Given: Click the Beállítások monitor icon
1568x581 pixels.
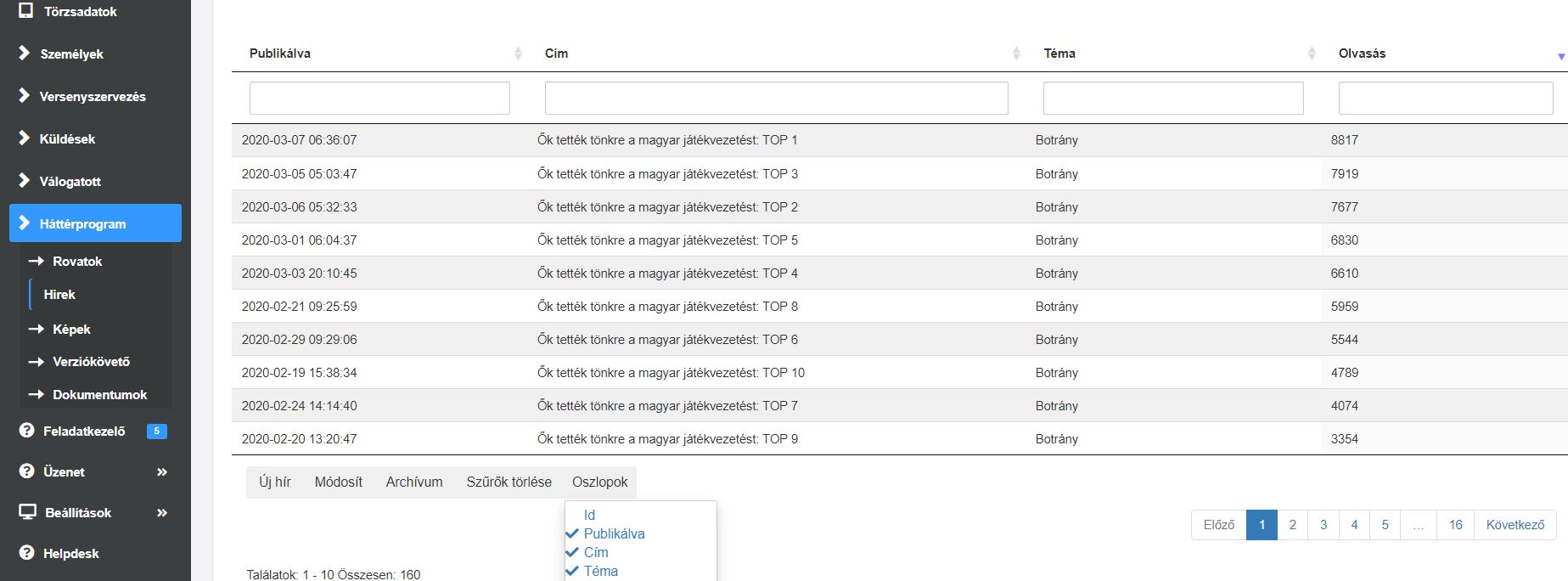Looking at the screenshot, I should 27,512.
